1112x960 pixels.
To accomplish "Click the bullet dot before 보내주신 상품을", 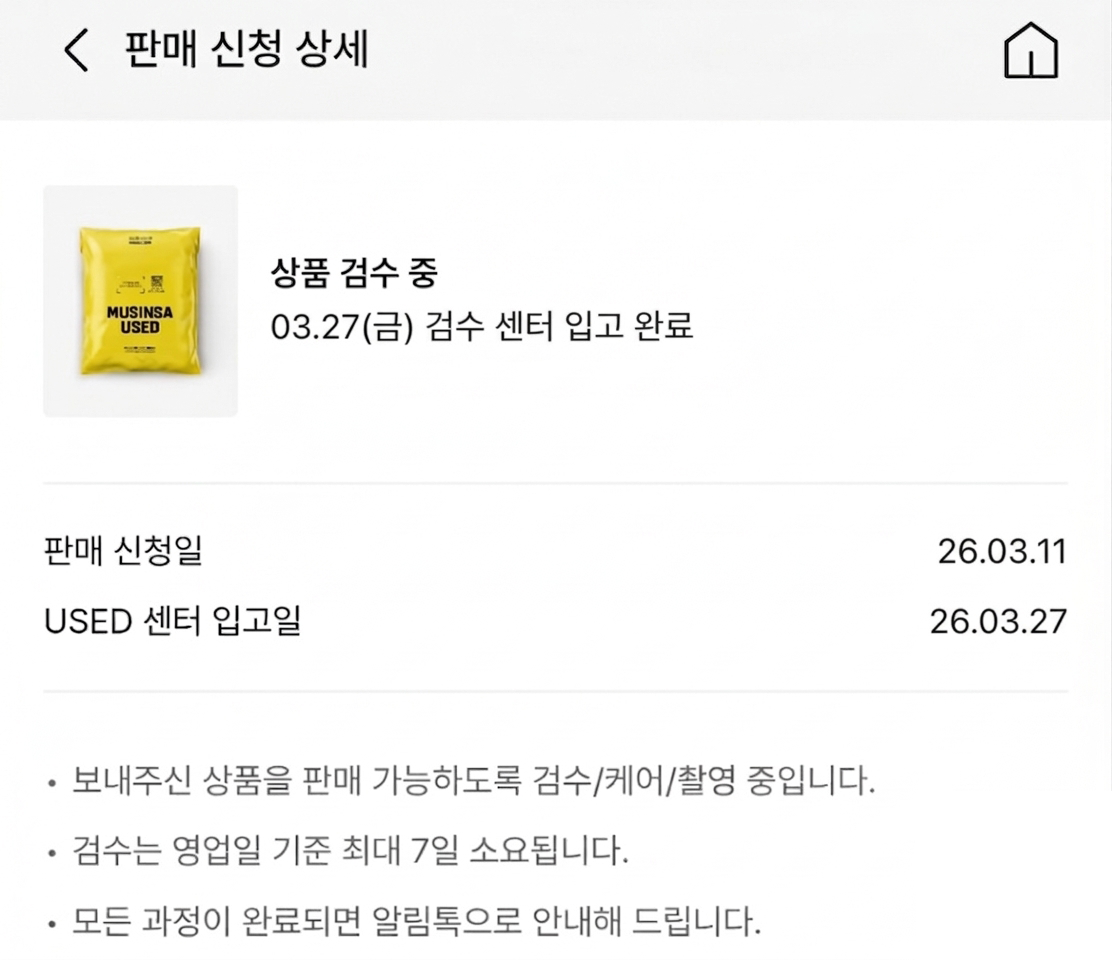I will 52,782.
